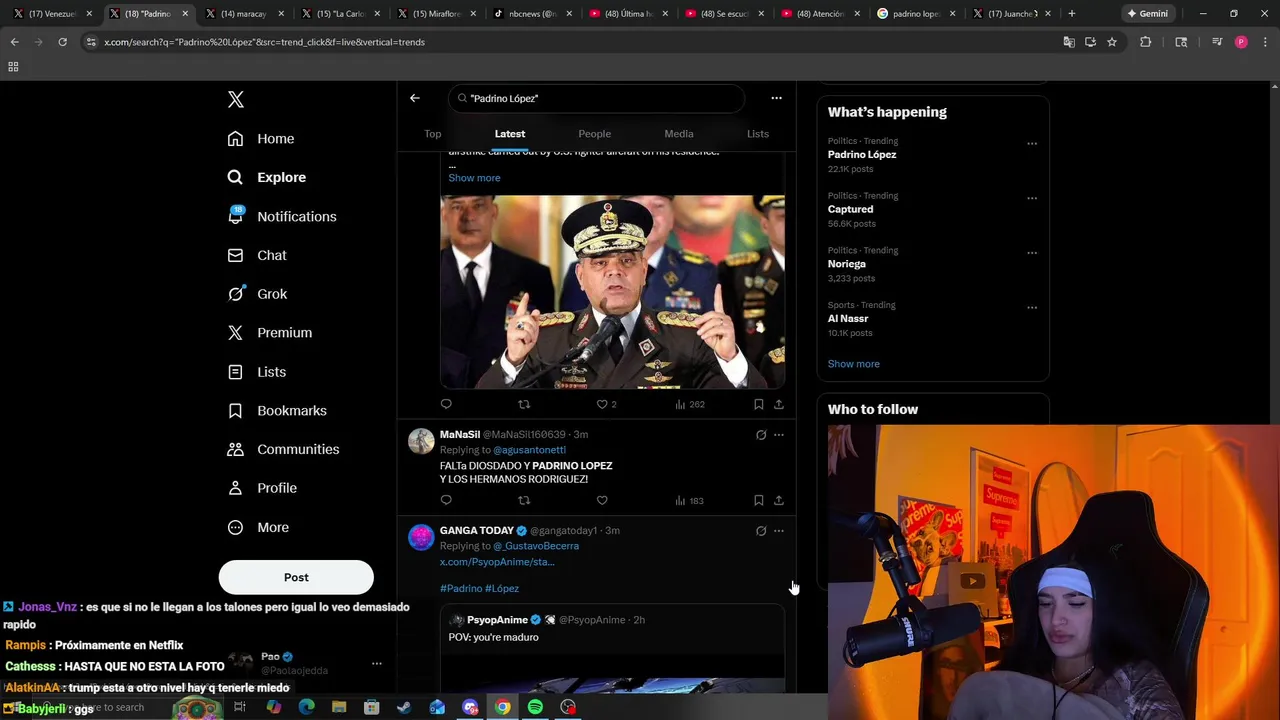
Task: Select the Latest search tab
Action: tap(510, 134)
